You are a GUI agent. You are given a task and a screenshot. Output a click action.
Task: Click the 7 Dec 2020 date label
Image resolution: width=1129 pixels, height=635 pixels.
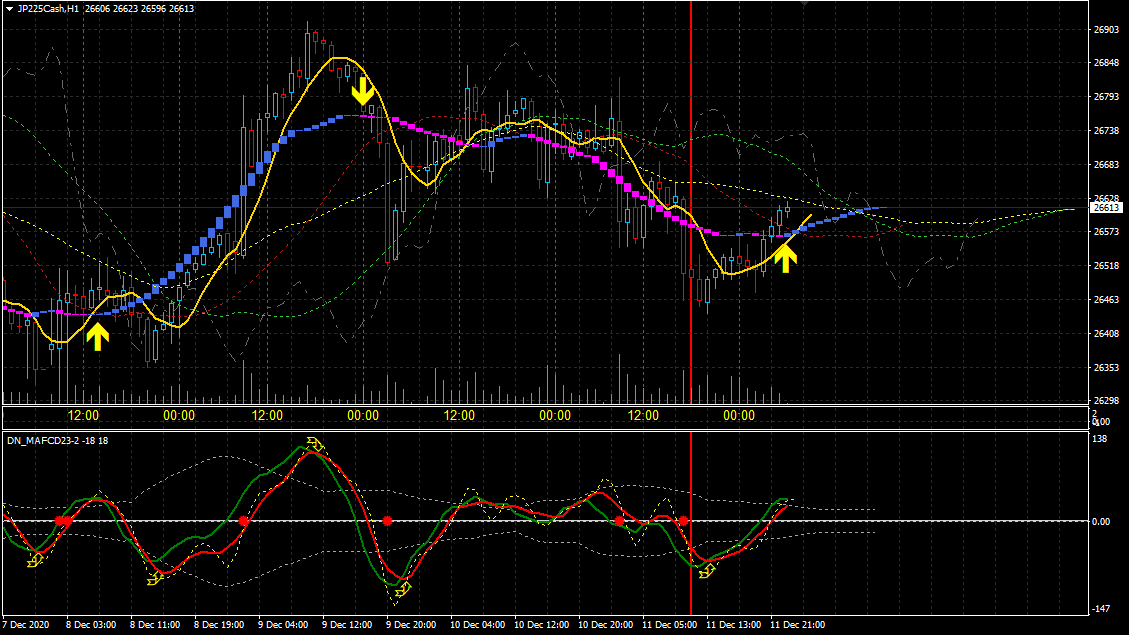tap(26, 624)
